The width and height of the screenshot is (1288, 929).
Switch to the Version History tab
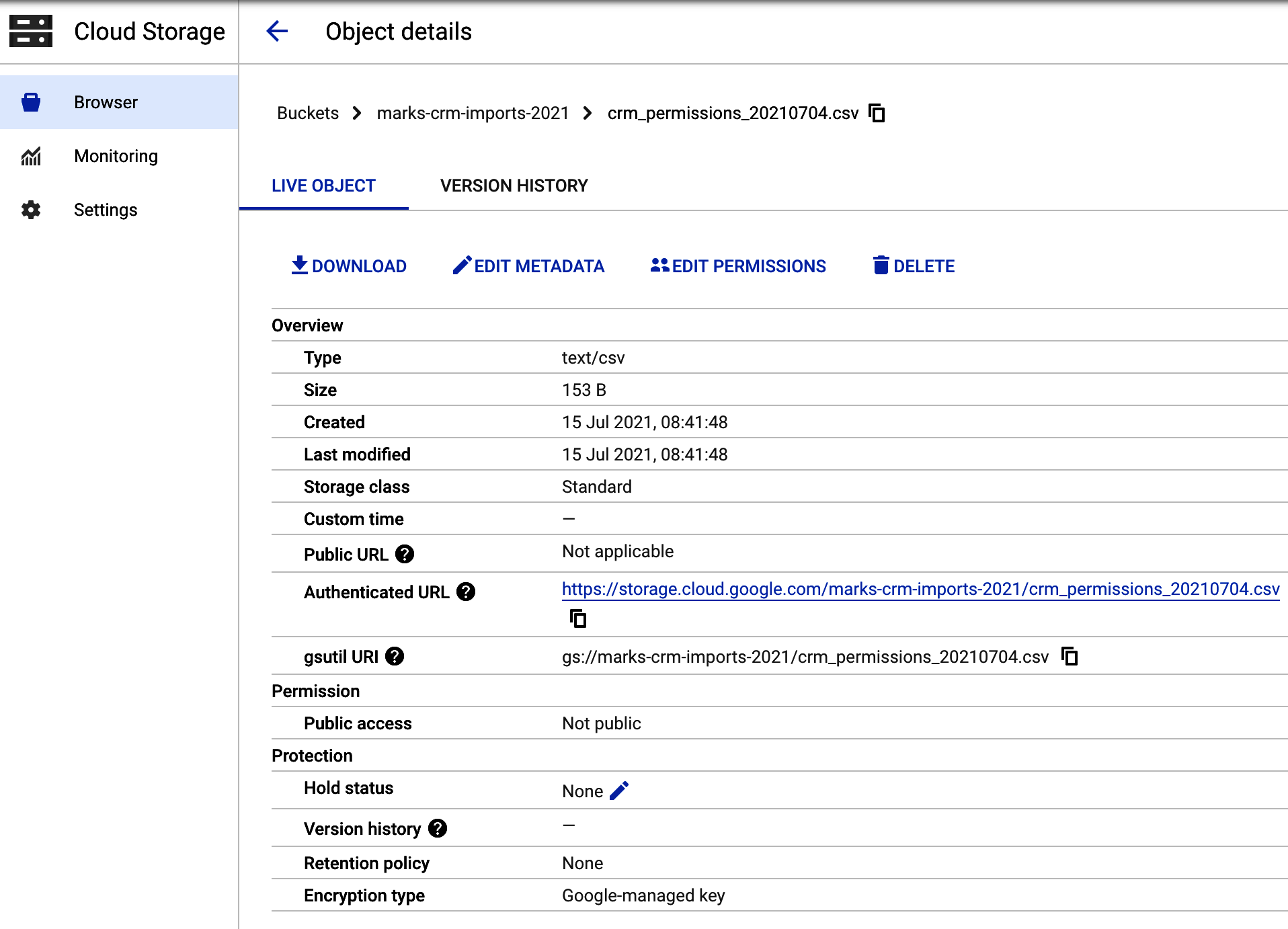514,186
